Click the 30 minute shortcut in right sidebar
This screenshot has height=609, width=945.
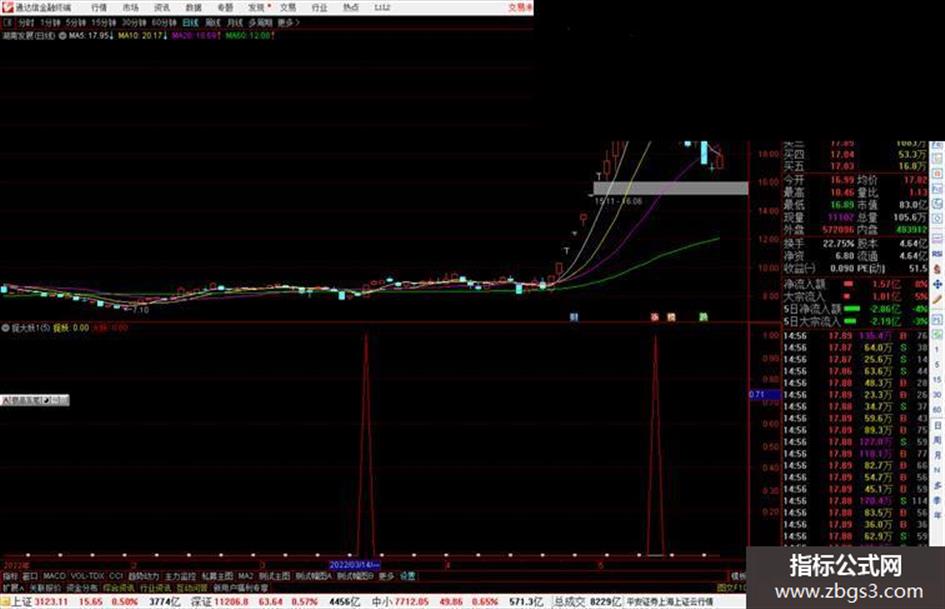coord(937,395)
